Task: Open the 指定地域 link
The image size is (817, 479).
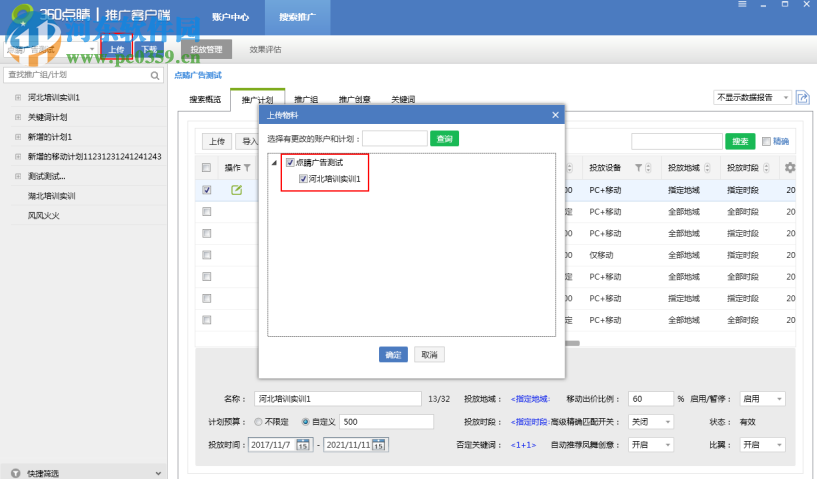Action: pyautogui.click(x=530, y=399)
